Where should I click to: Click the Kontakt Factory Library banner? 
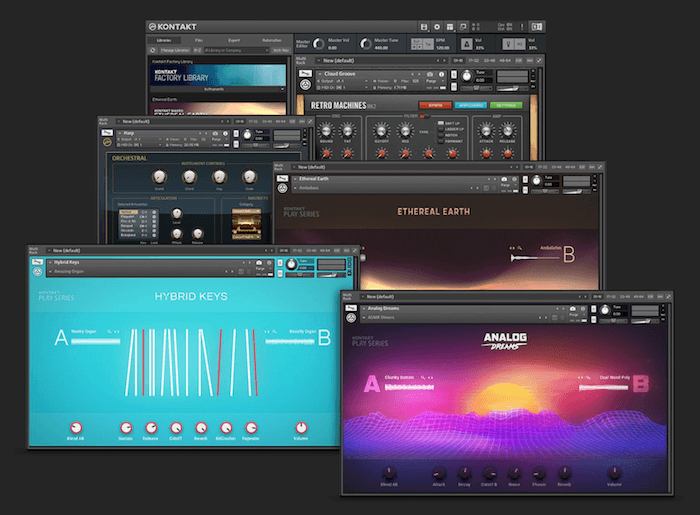coord(218,75)
